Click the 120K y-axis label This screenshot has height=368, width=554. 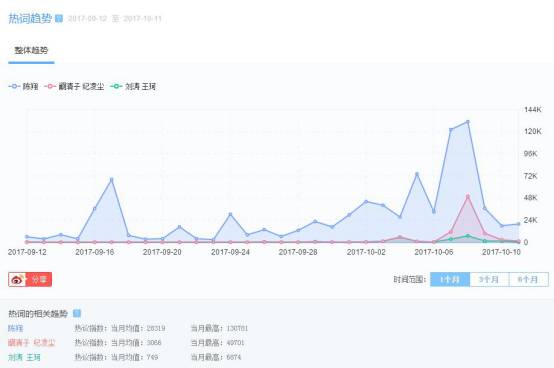coord(532,131)
